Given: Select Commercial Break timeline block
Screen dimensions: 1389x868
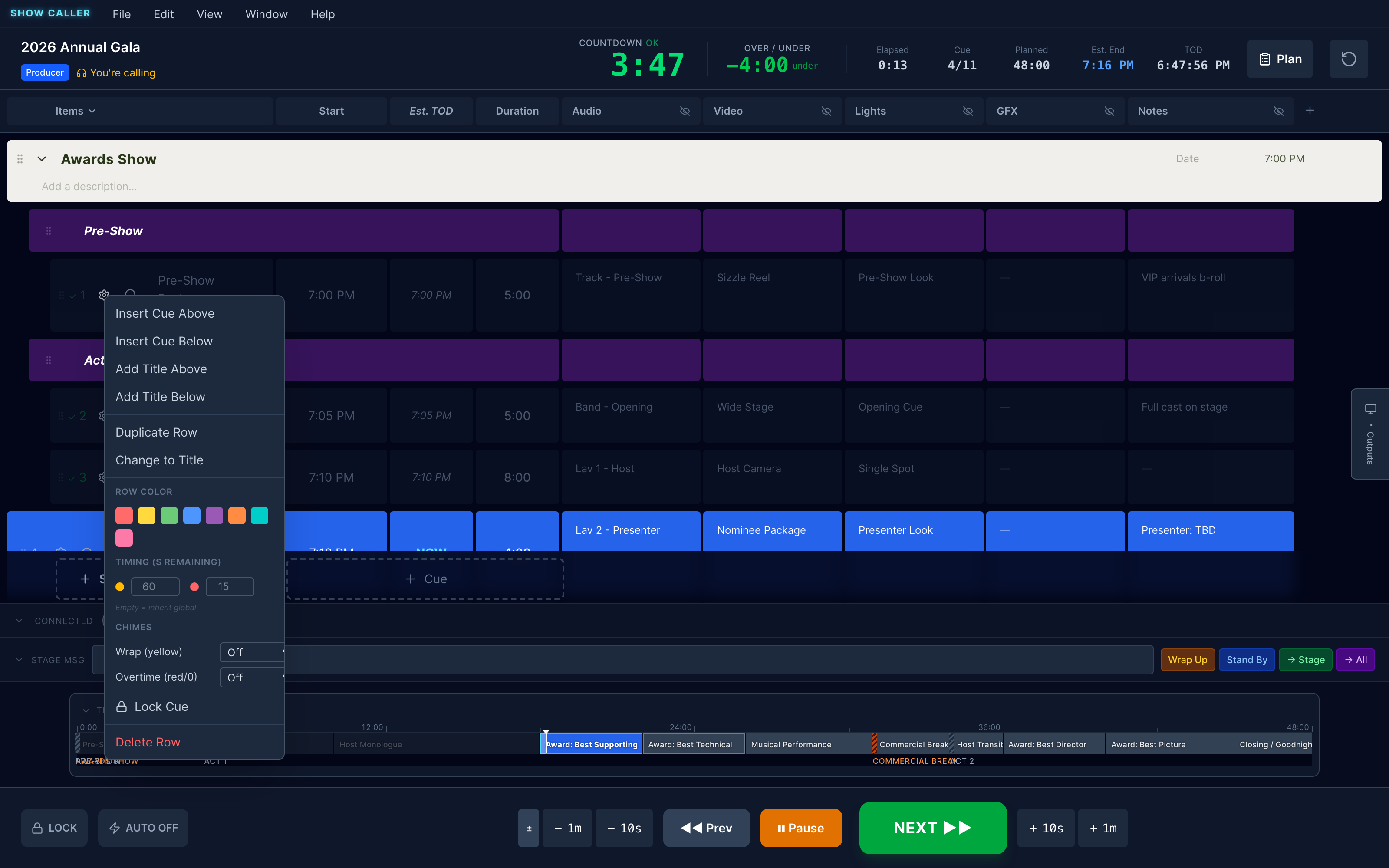Looking at the screenshot, I should (911, 745).
